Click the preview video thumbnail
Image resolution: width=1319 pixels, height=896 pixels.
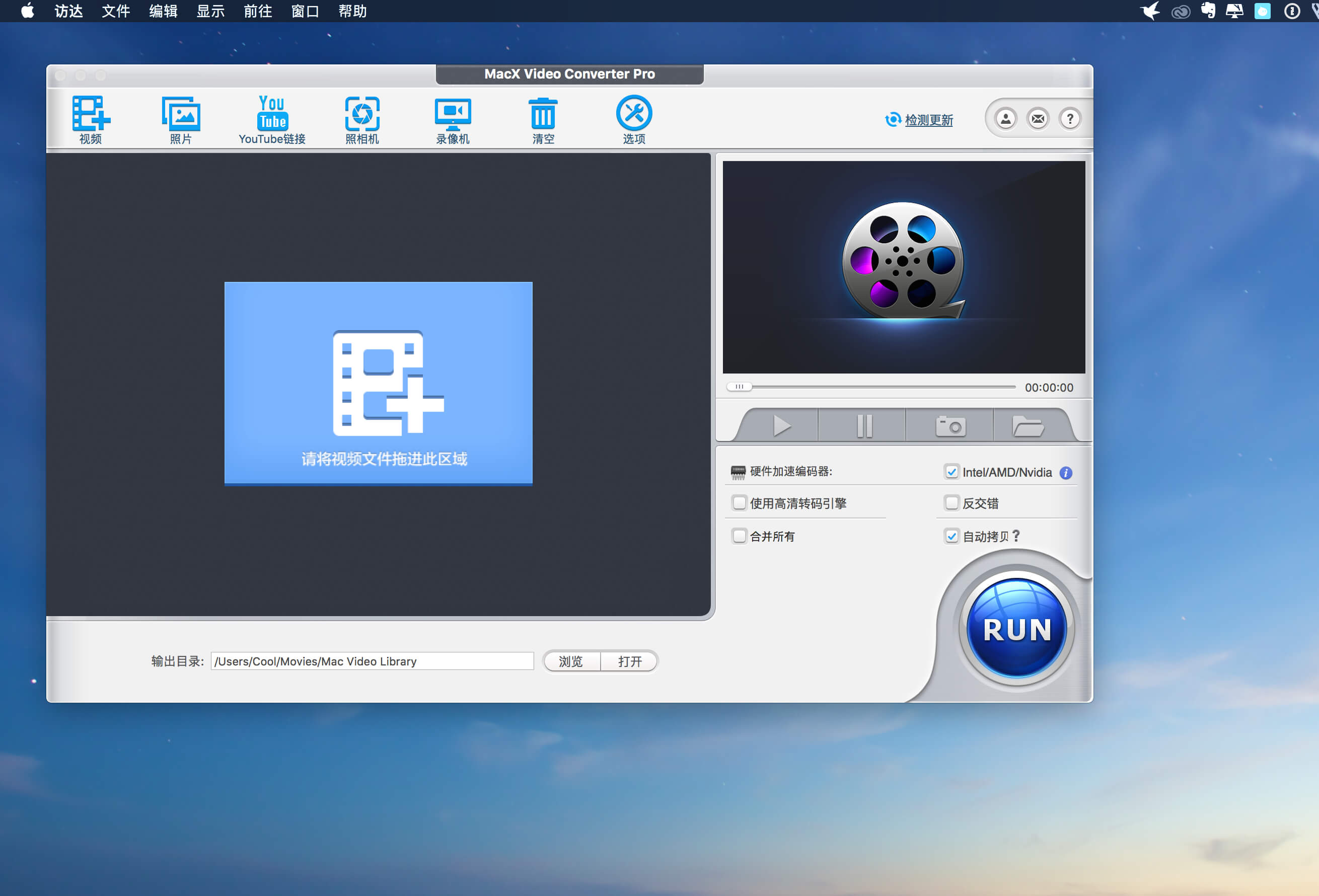[x=904, y=267]
